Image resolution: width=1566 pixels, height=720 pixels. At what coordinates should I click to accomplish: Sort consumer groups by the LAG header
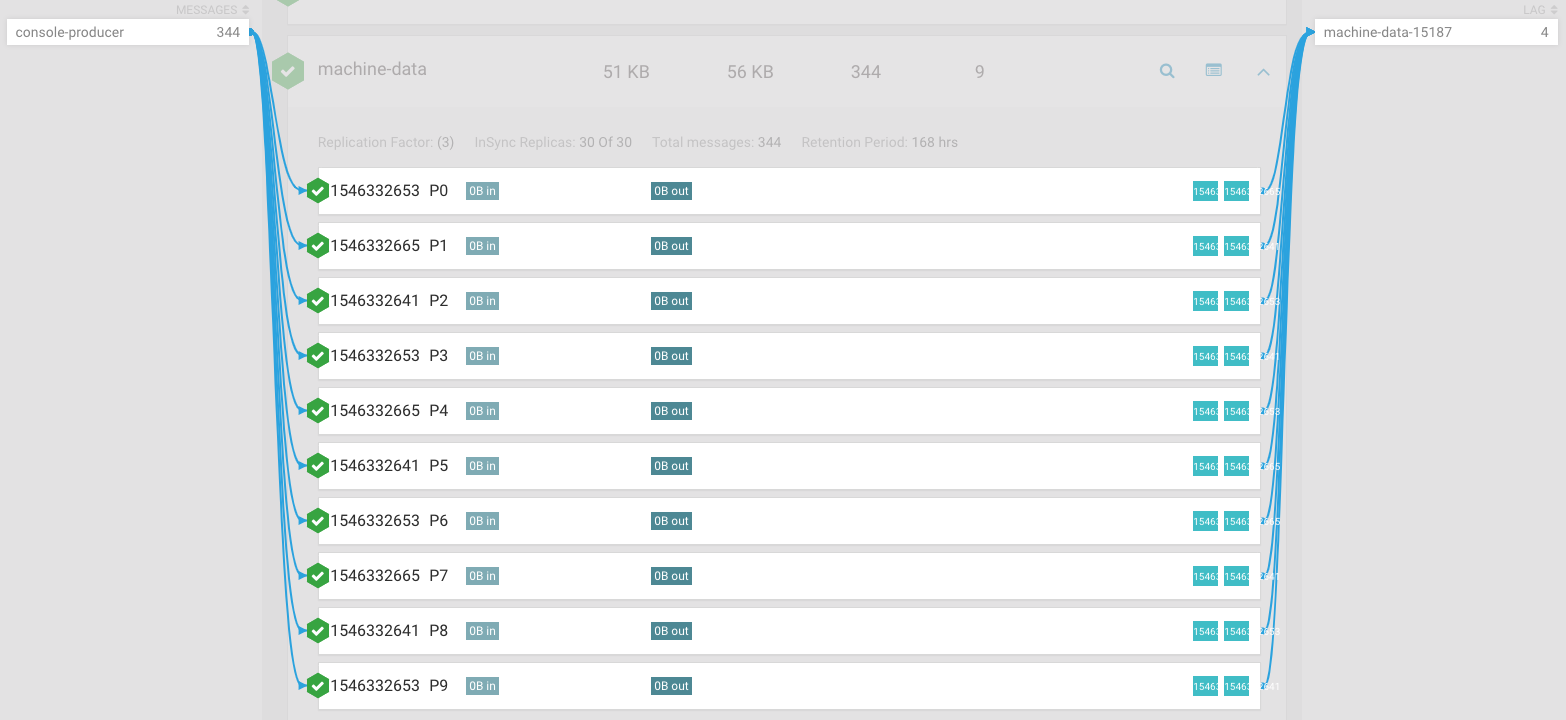[1537, 10]
